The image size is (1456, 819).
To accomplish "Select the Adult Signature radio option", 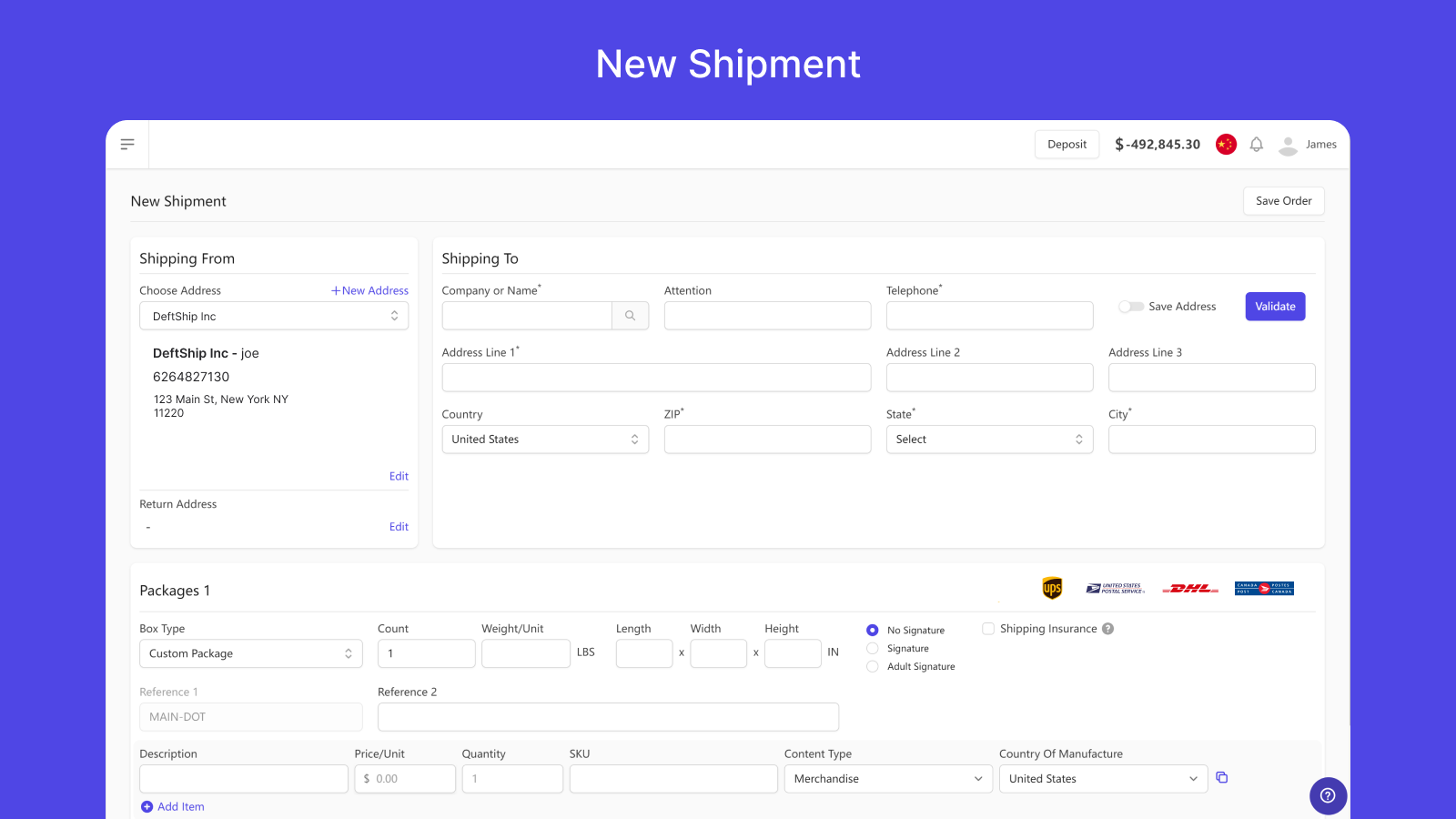I will pyautogui.click(x=872, y=666).
